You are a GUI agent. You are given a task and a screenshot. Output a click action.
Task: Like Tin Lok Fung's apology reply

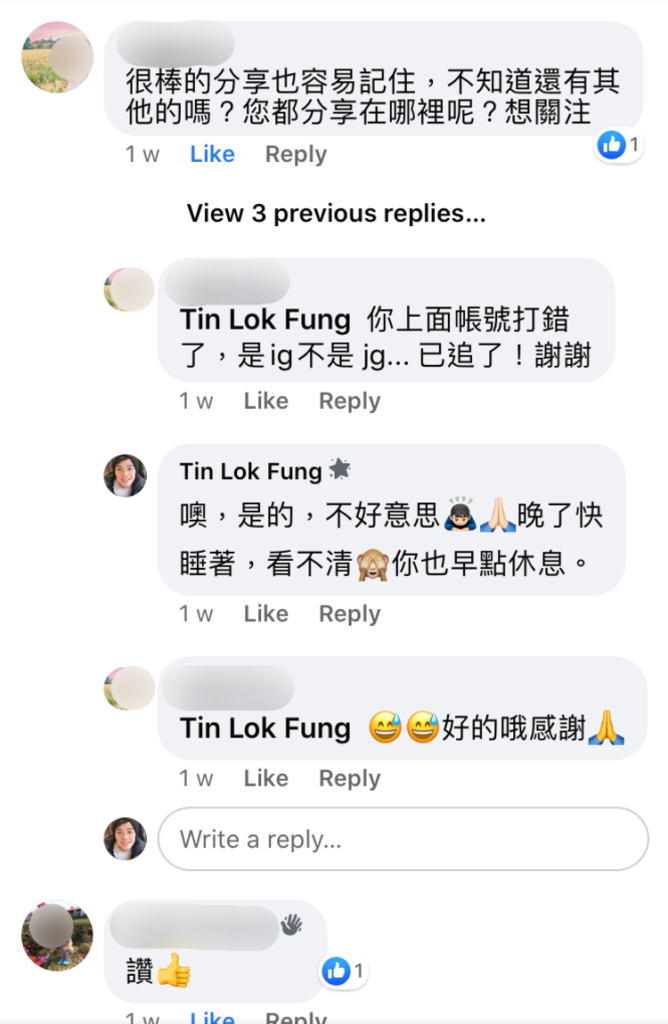pos(265,614)
